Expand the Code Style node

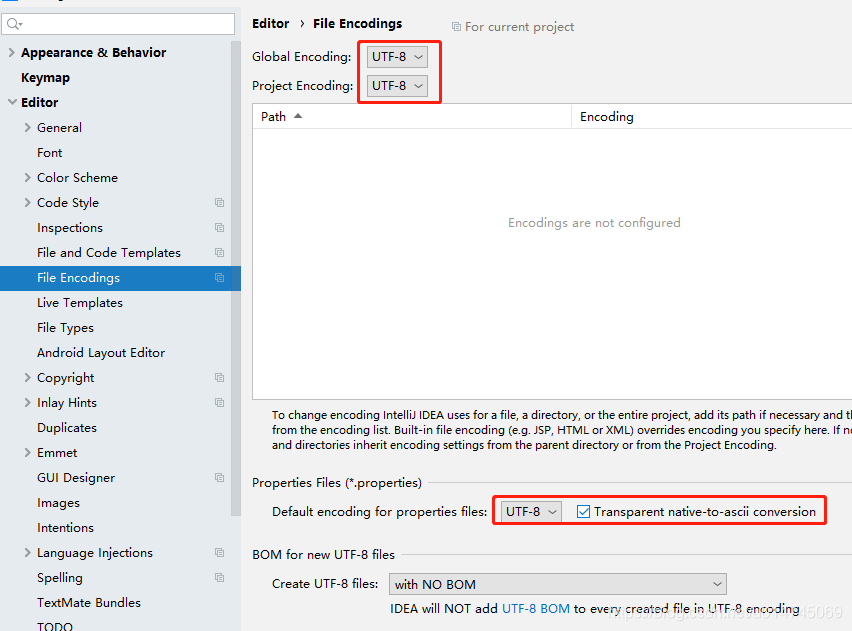tap(27, 203)
